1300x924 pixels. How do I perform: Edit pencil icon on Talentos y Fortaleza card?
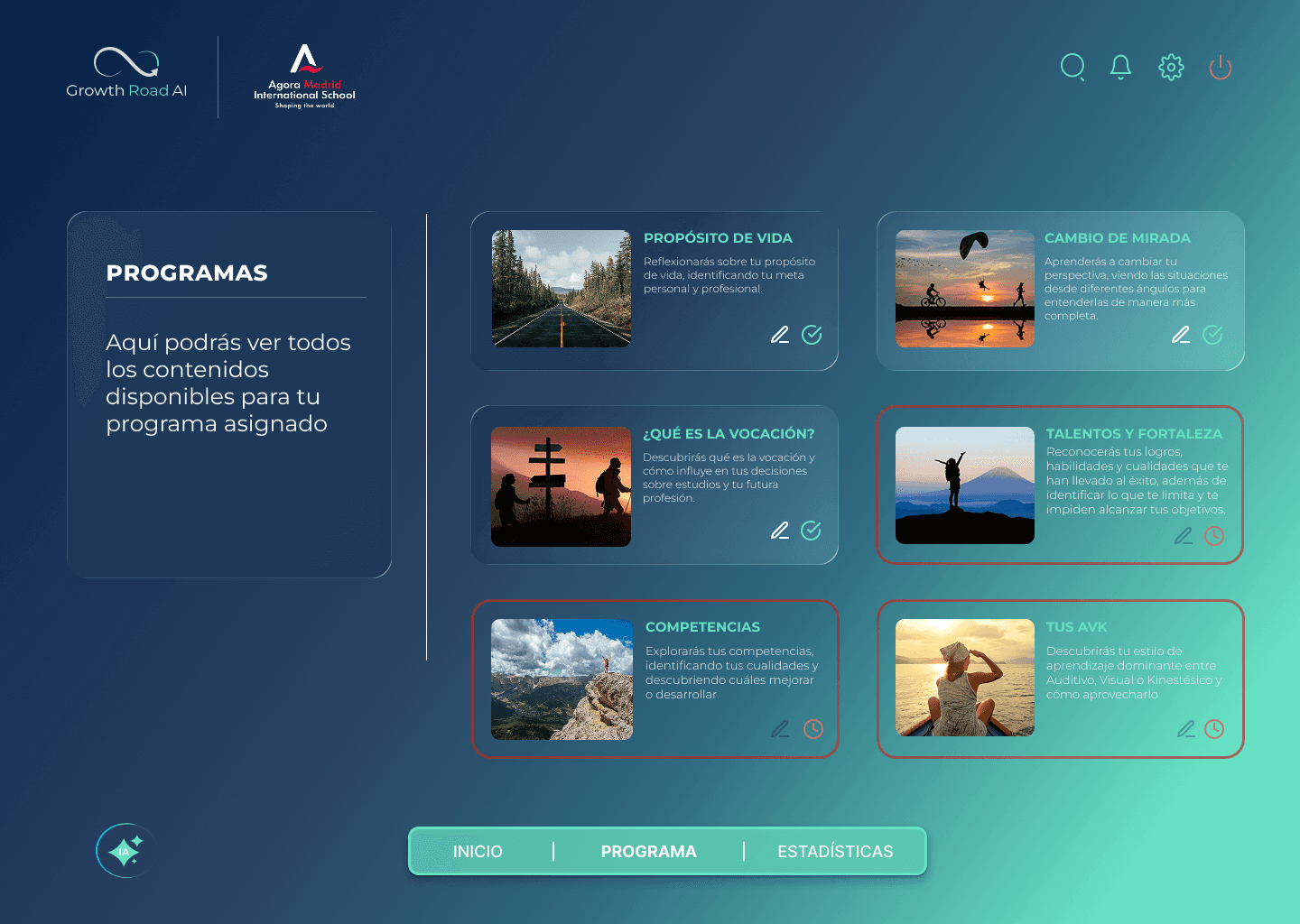1184,536
